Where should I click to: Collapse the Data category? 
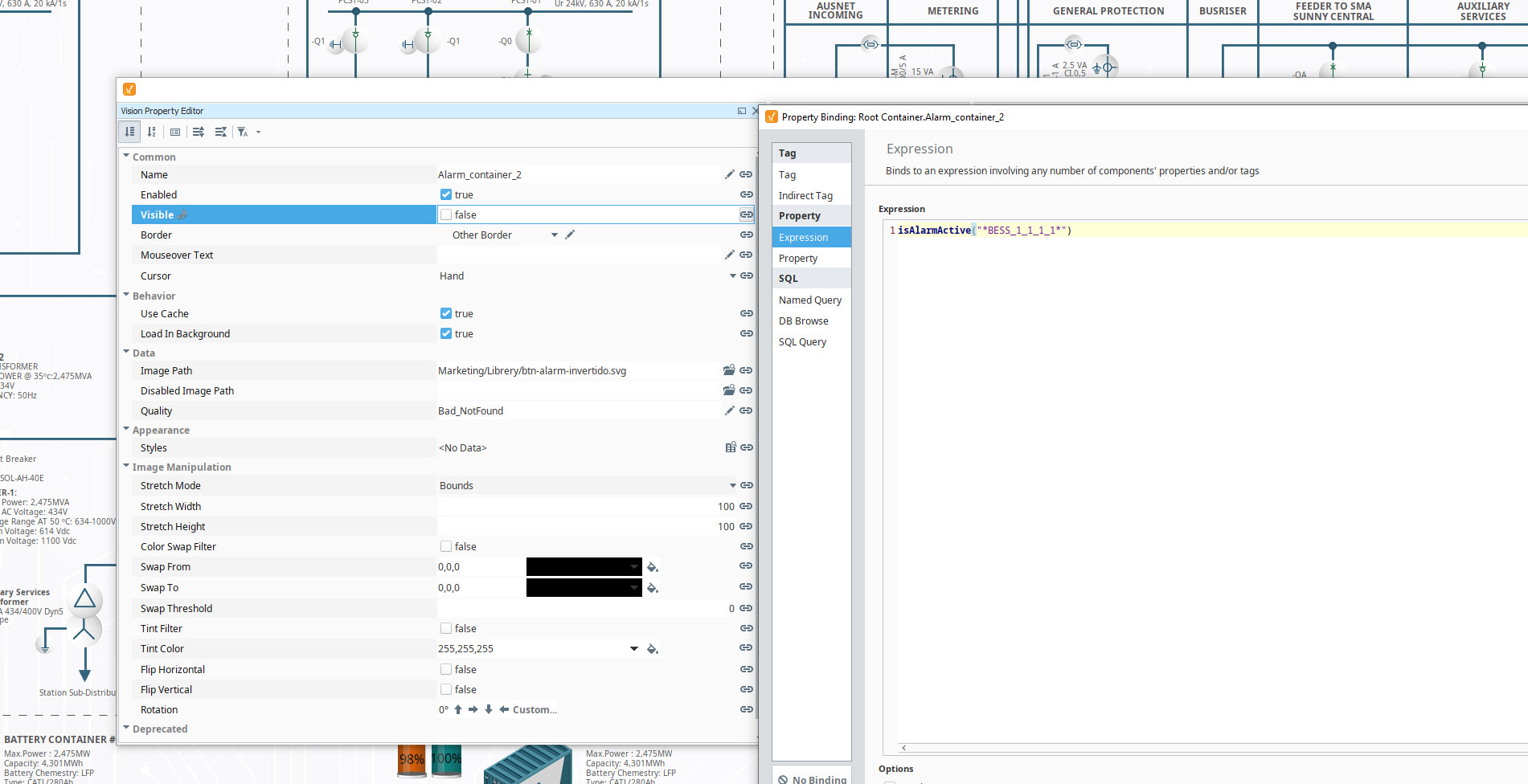pos(126,352)
